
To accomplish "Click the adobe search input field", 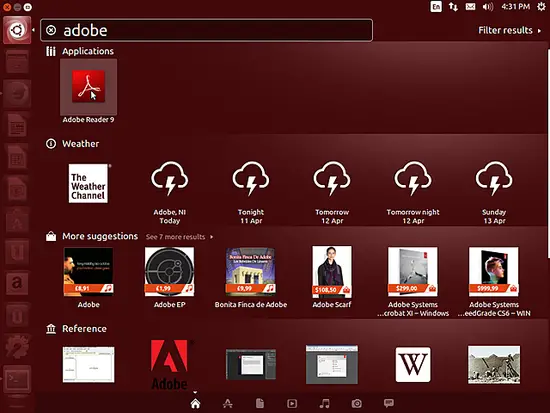I will point(207,31).
